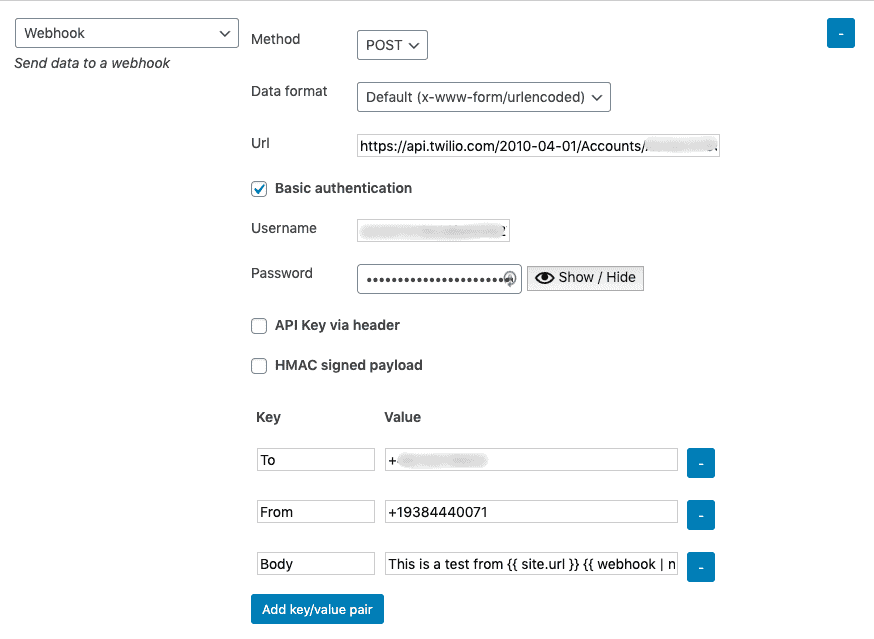The image size is (874, 639).
Task: Remove the 'Body' key/value pair row
Action: pos(700,567)
